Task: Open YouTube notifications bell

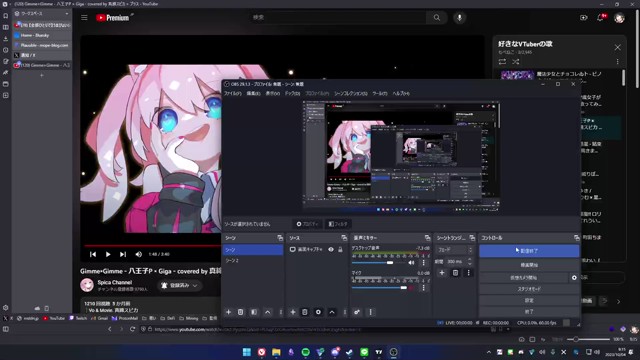Action: click(x=600, y=18)
